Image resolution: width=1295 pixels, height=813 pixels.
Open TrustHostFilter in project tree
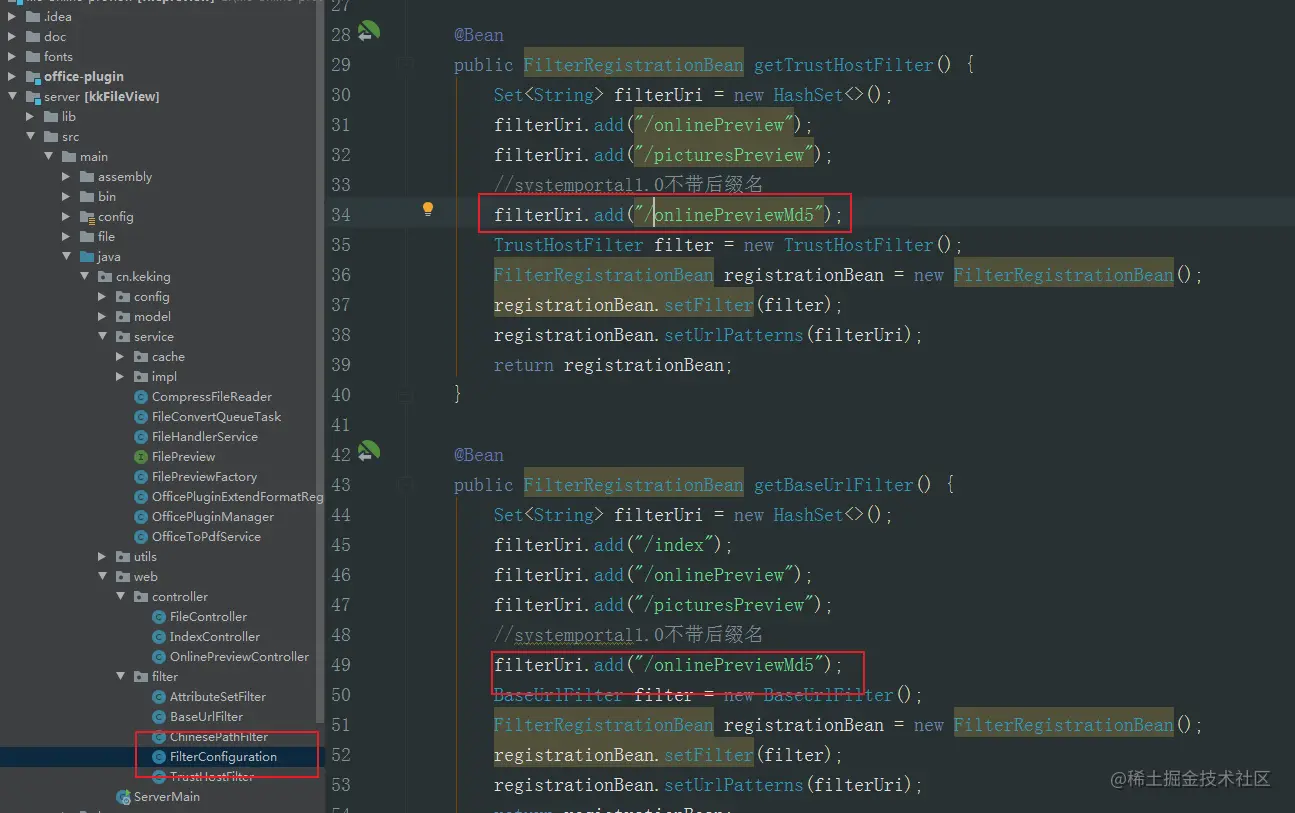(x=211, y=777)
